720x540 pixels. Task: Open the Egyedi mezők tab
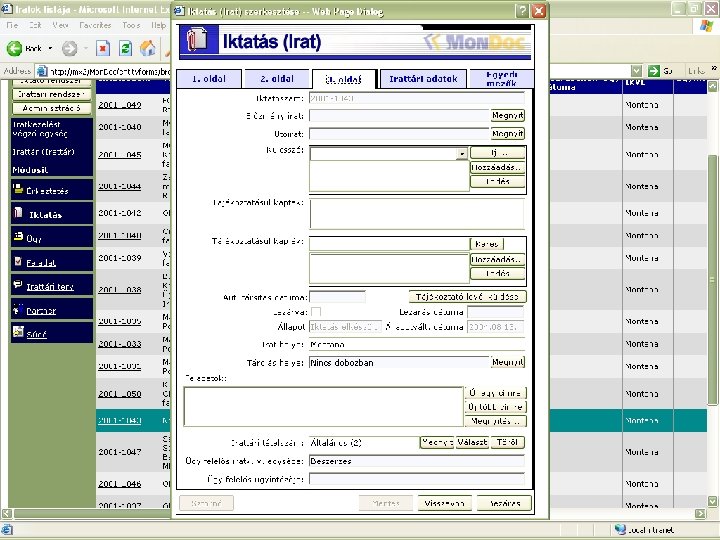pos(501,79)
